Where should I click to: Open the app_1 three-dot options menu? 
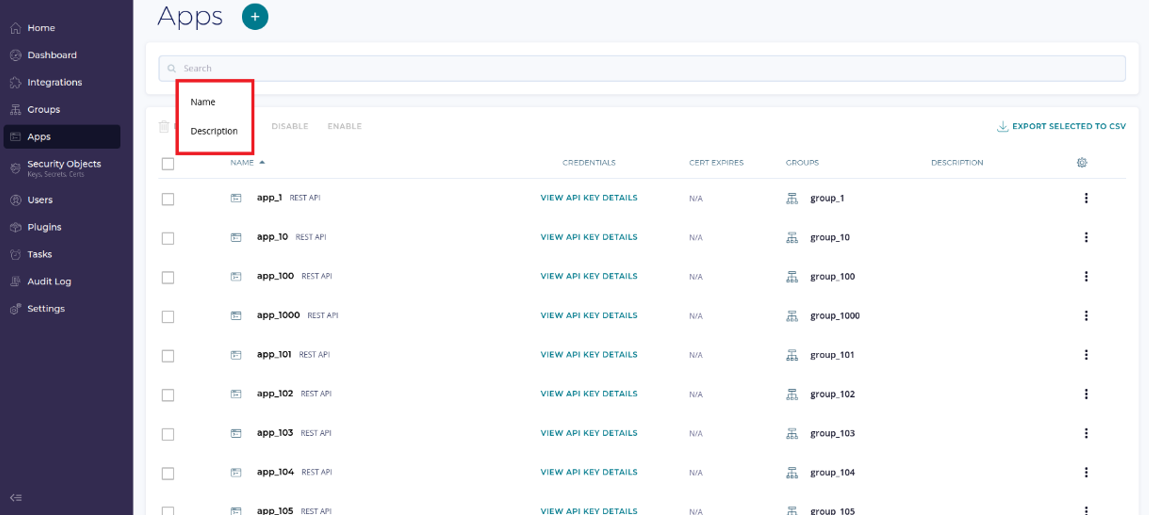pyautogui.click(x=1086, y=198)
